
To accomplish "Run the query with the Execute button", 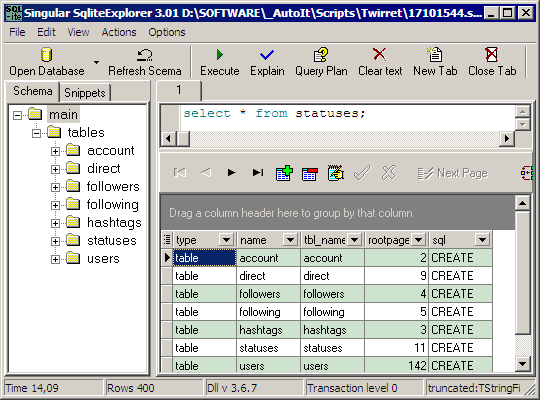I will (x=220, y=62).
